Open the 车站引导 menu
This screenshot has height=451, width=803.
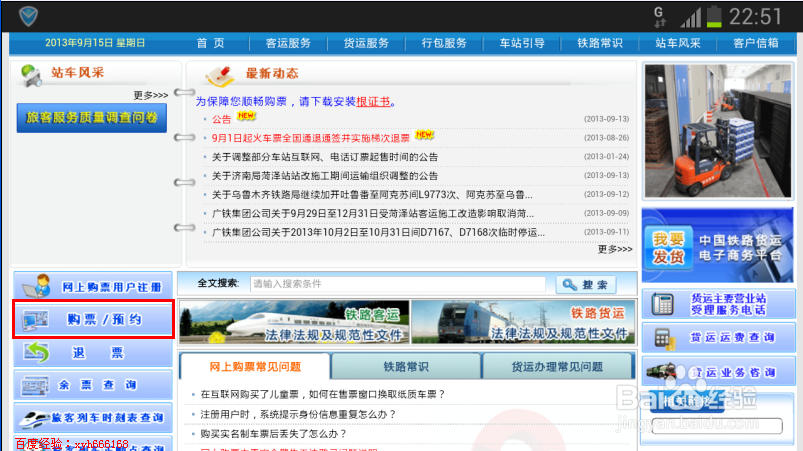(x=522, y=43)
